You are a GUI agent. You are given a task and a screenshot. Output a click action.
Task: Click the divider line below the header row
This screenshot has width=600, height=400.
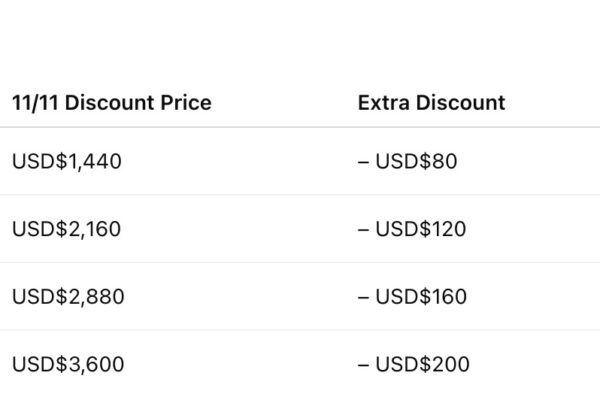[x=300, y=127]
